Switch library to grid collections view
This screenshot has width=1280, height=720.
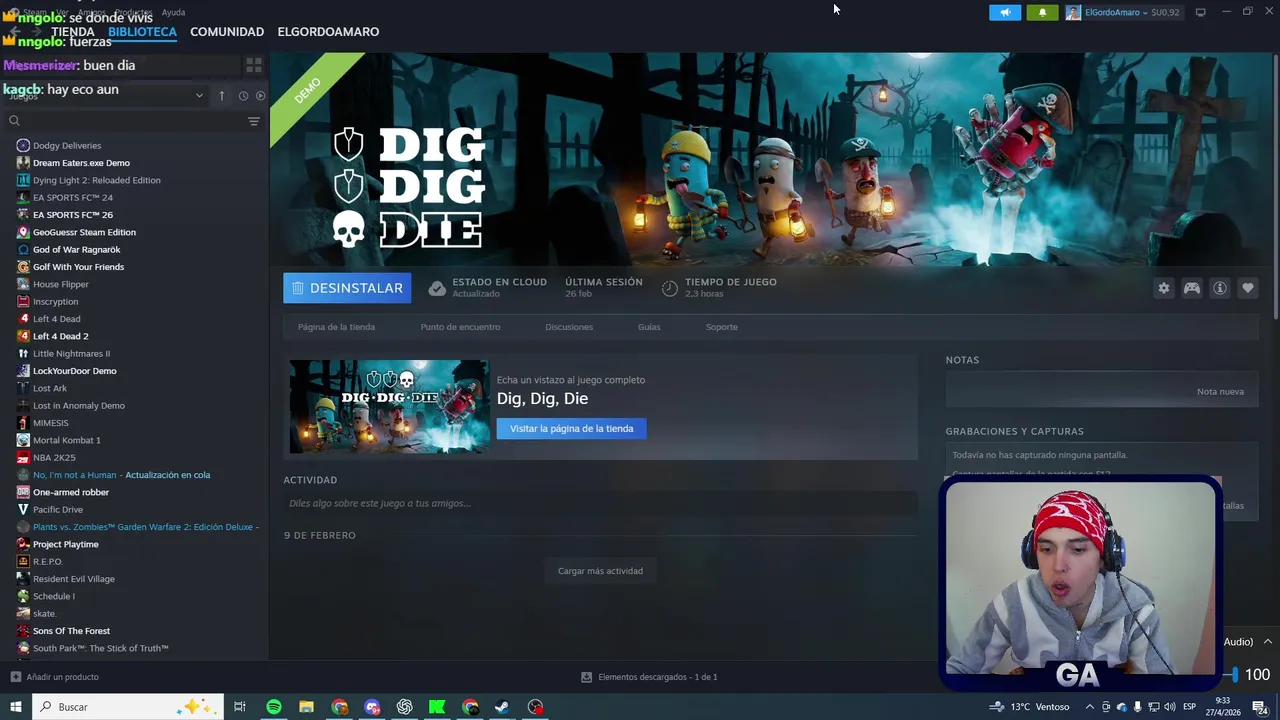pos(254,65)
